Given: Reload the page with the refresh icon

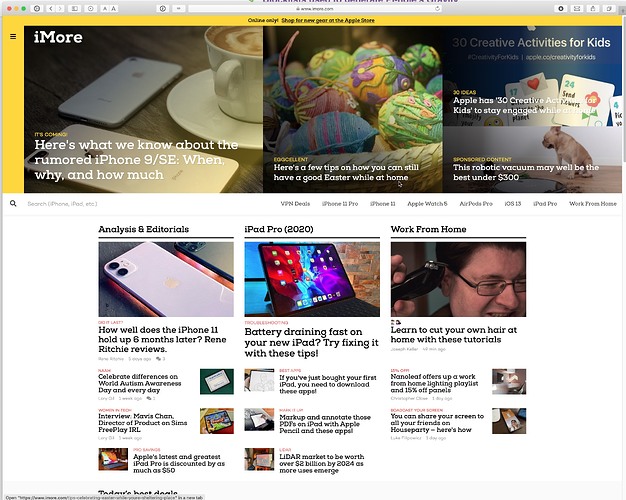Looking at the screenshot, I should click(x=438, y=8).
